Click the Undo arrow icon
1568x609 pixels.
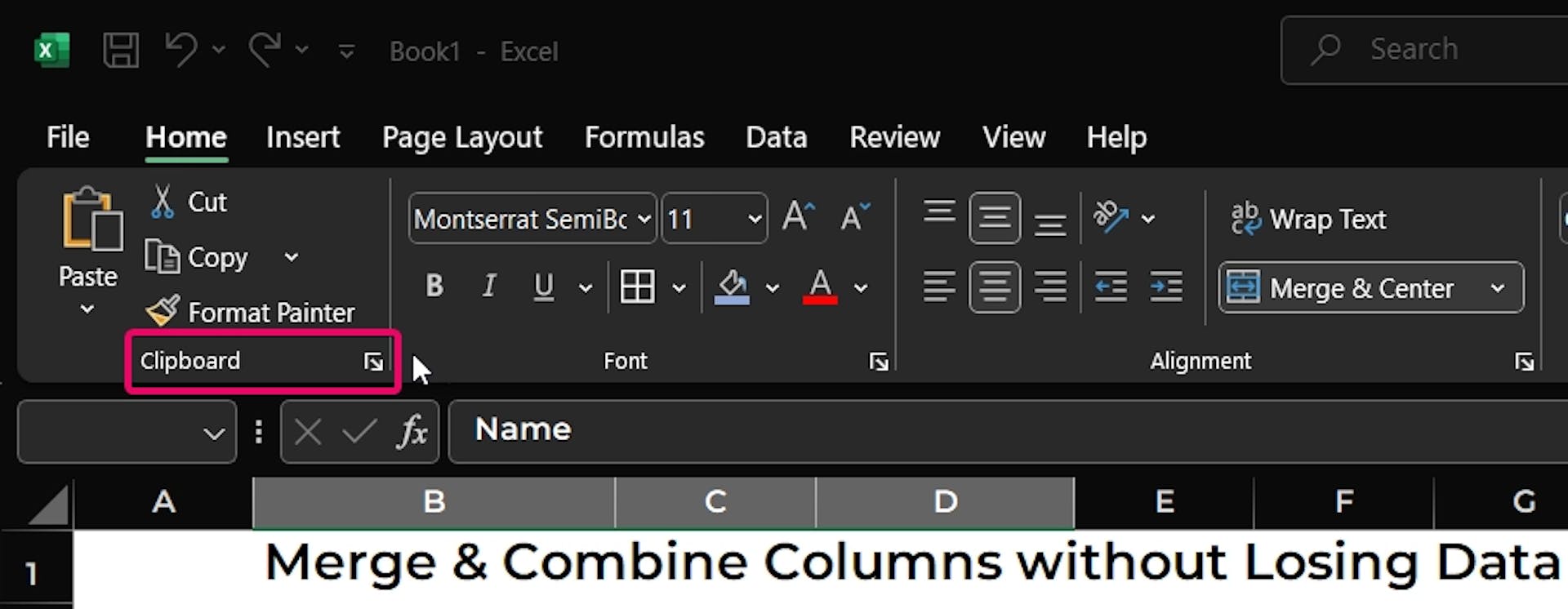(x=180, y=50)
